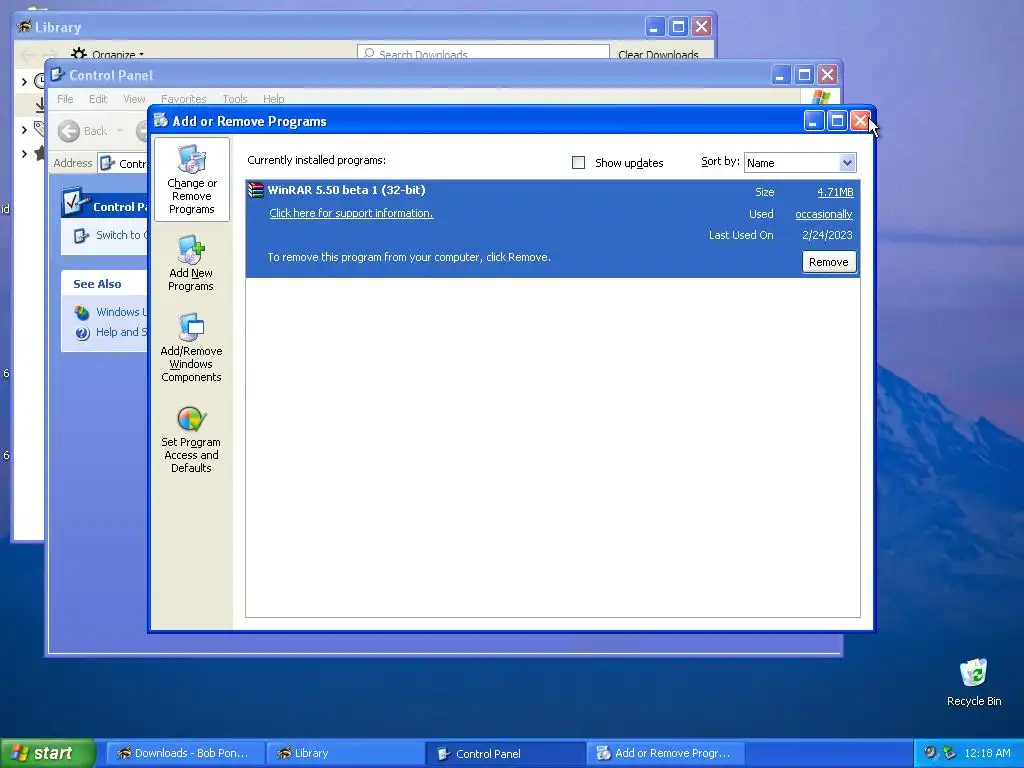The image size is (1024, 768).
Task: Click Clear Downloads in Library window
Action: click(658, 54)
